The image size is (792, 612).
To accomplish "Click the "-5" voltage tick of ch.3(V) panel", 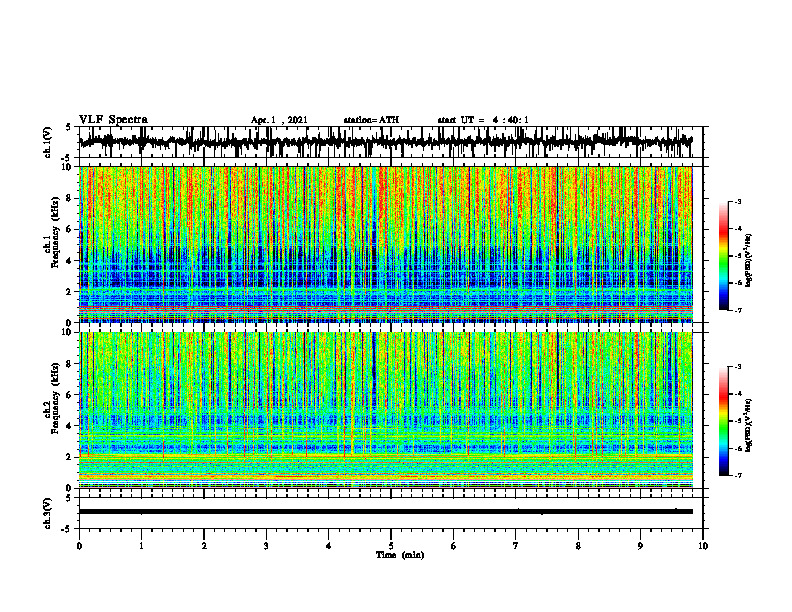I will tap(67, 529).
